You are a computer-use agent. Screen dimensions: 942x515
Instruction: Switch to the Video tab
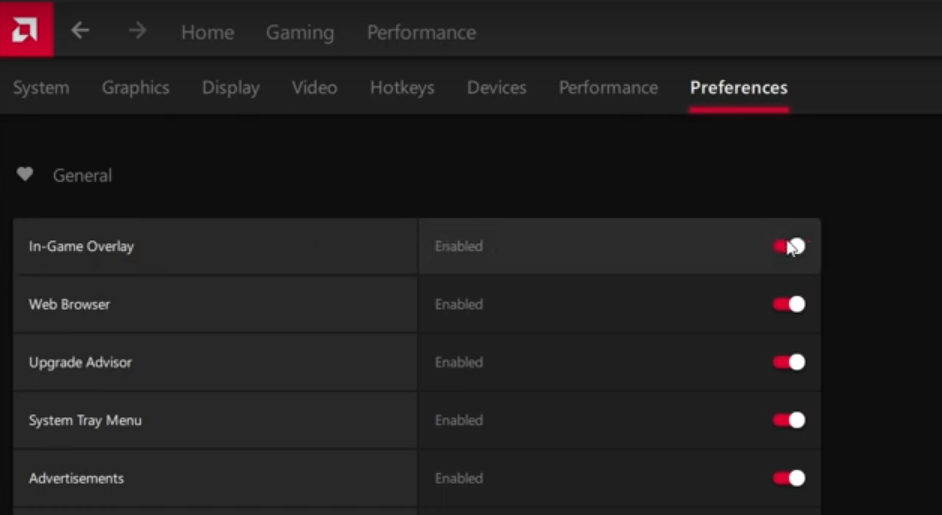tap(315, 88)
